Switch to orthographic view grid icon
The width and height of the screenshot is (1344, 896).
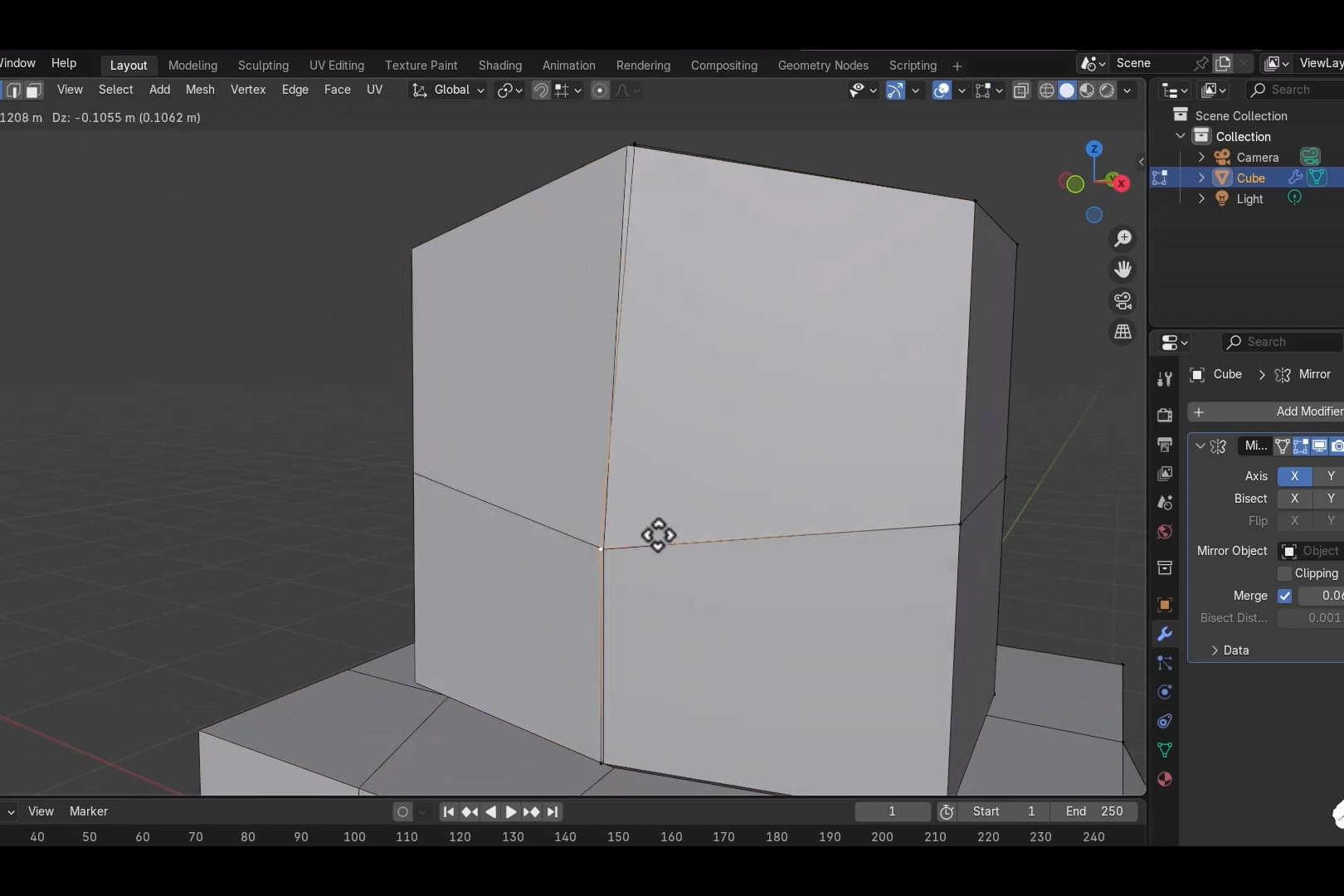point(1122,332)
